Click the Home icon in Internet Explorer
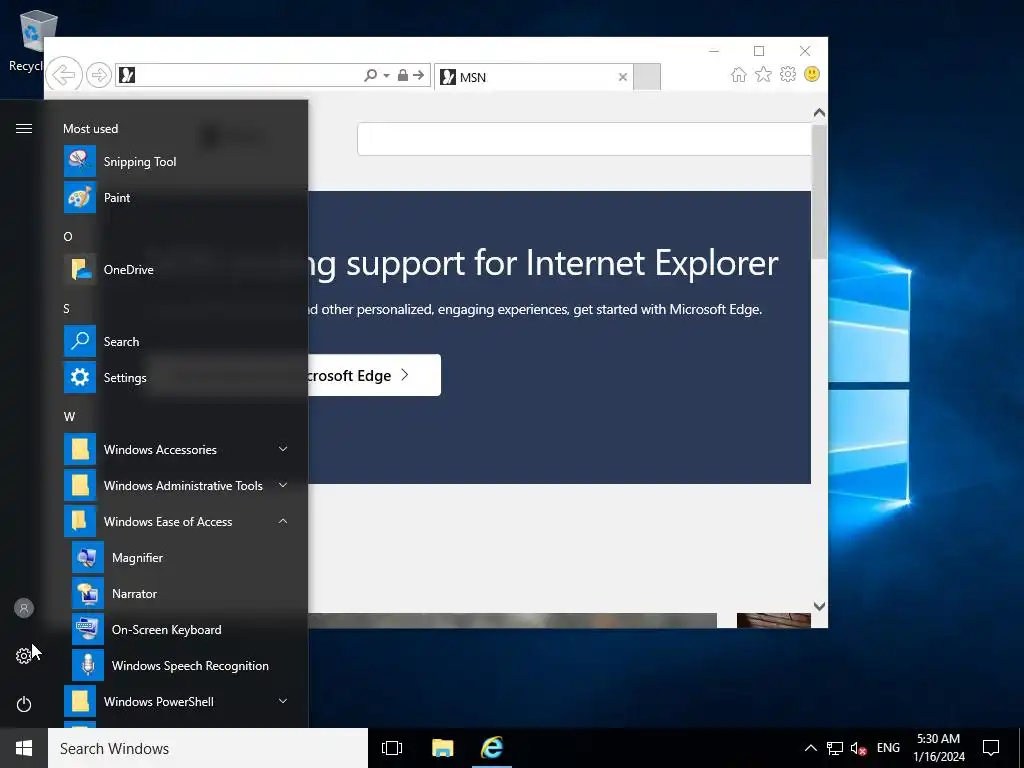This screenshot has width=1024, height=768. click(x=739, y=74)
